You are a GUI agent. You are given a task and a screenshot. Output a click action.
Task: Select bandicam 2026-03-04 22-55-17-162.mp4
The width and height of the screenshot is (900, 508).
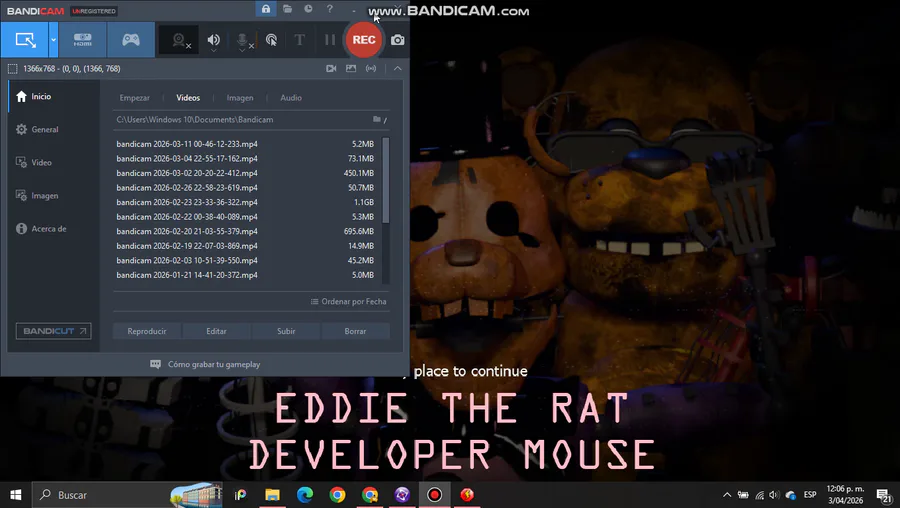click(x=245, y=158)
